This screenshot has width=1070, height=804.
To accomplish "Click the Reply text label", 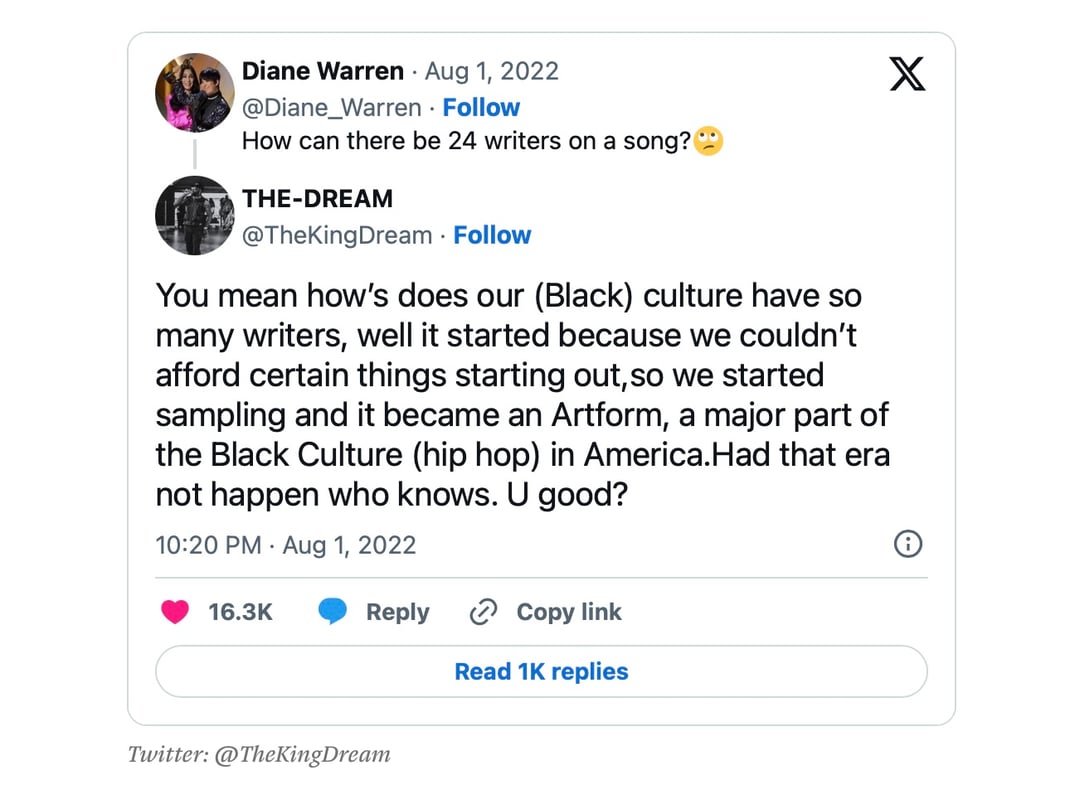I will (x=397, y=612).
